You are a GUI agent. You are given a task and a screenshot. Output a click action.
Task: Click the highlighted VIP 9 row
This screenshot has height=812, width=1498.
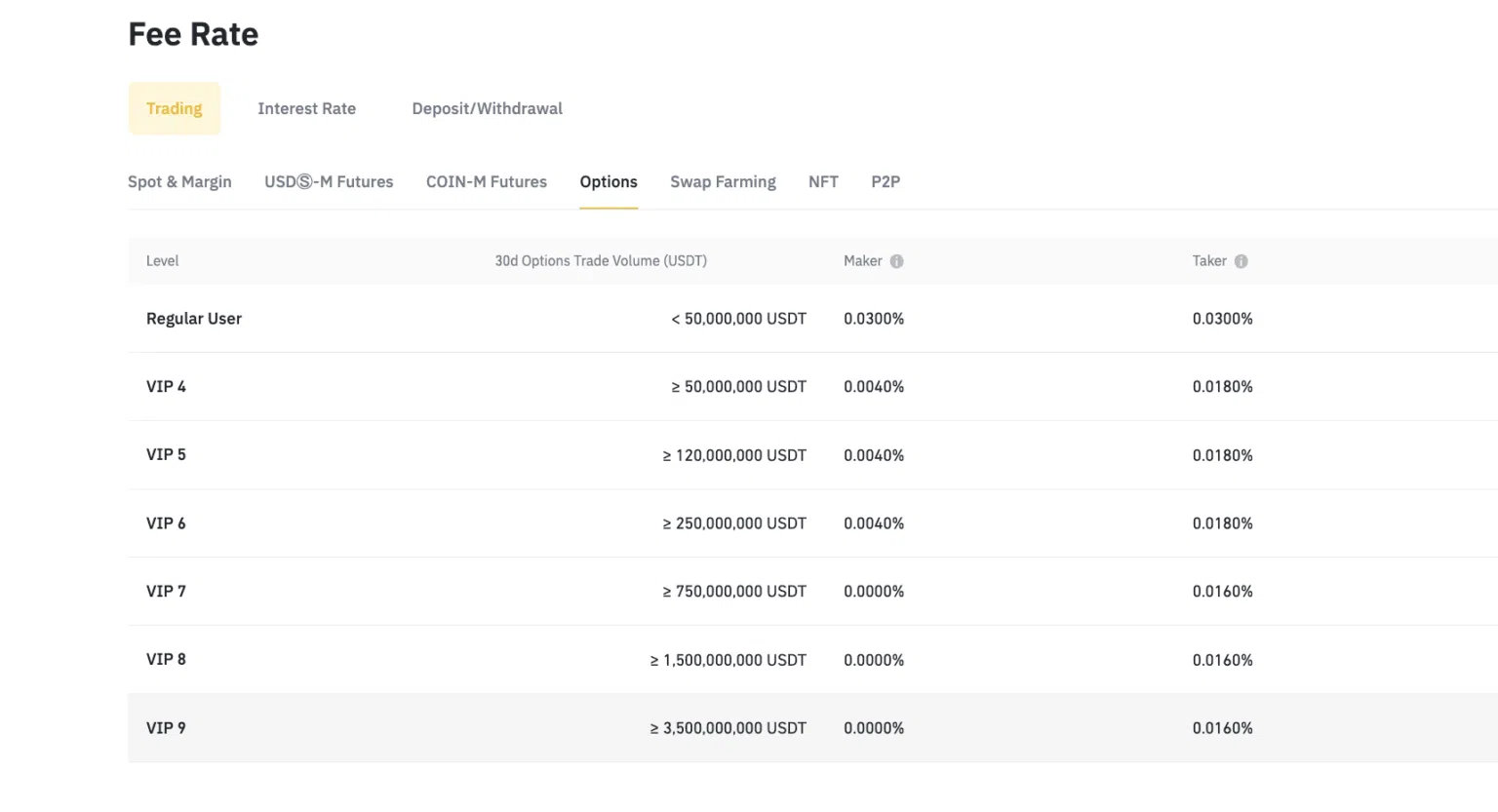coord(166,728)
